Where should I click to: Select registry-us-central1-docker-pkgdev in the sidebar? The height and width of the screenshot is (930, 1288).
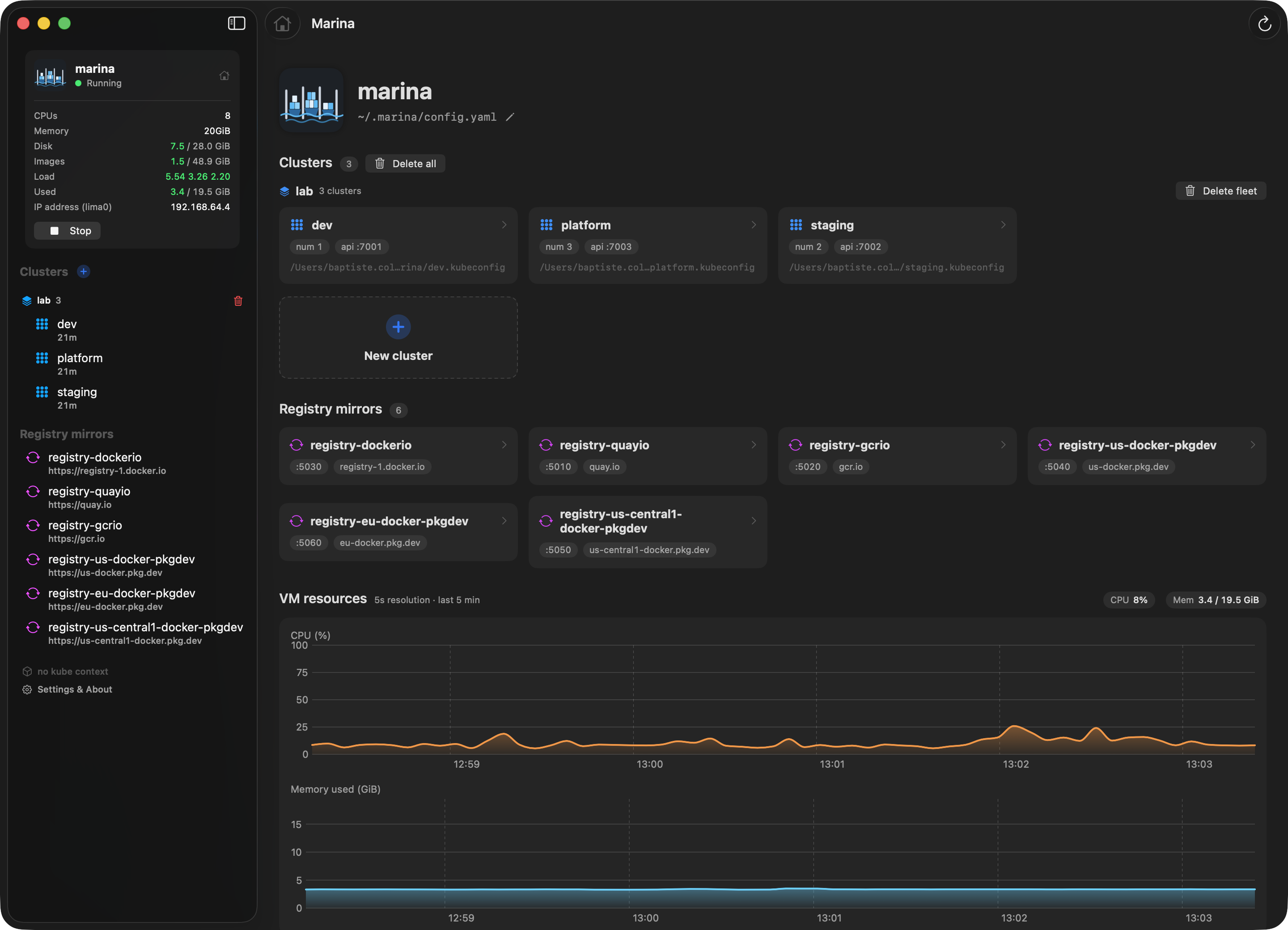(x=132, y=633)
